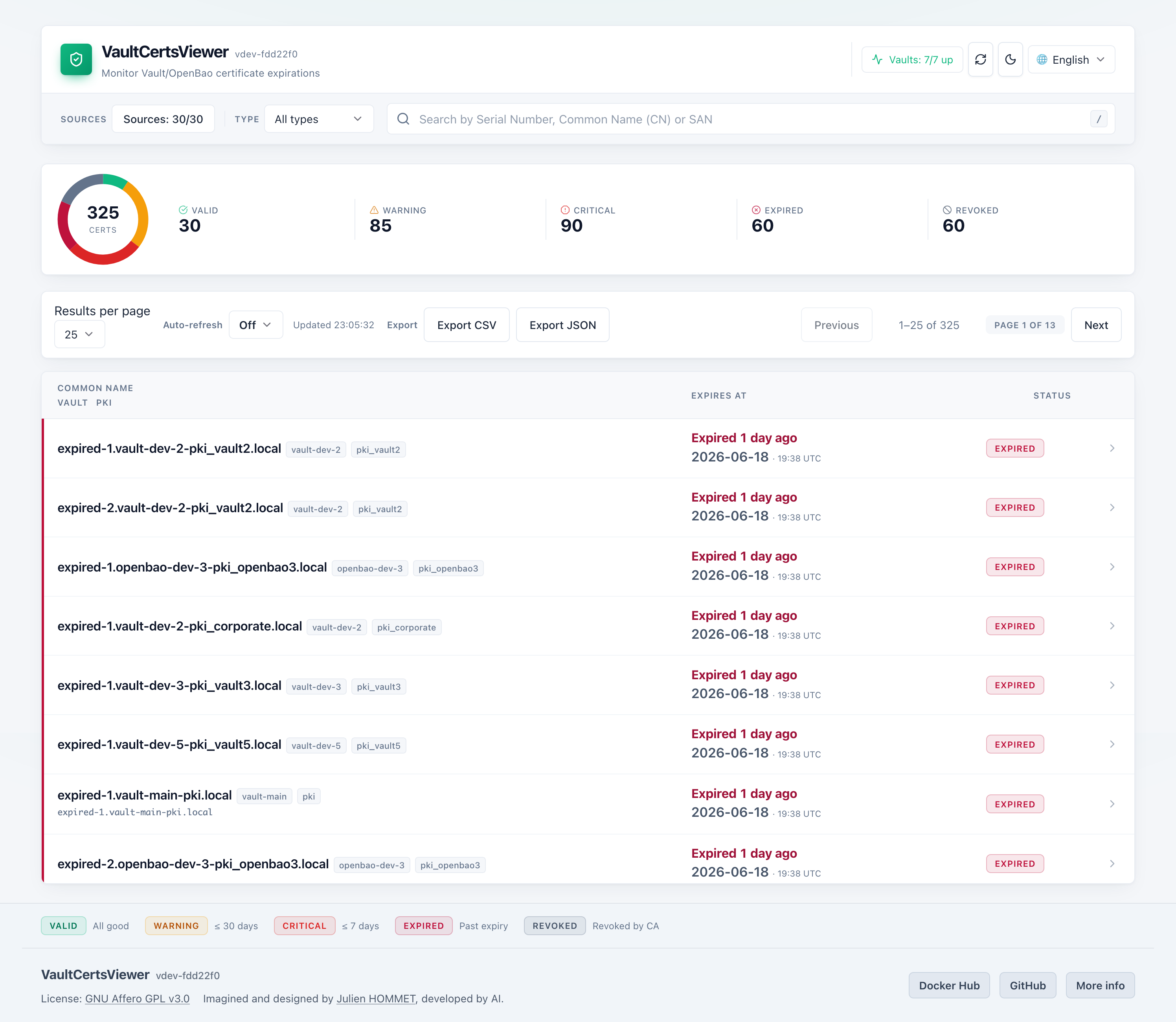Click the 325 certs donut chart
1176x1022 pixels.
click(103, 219)
